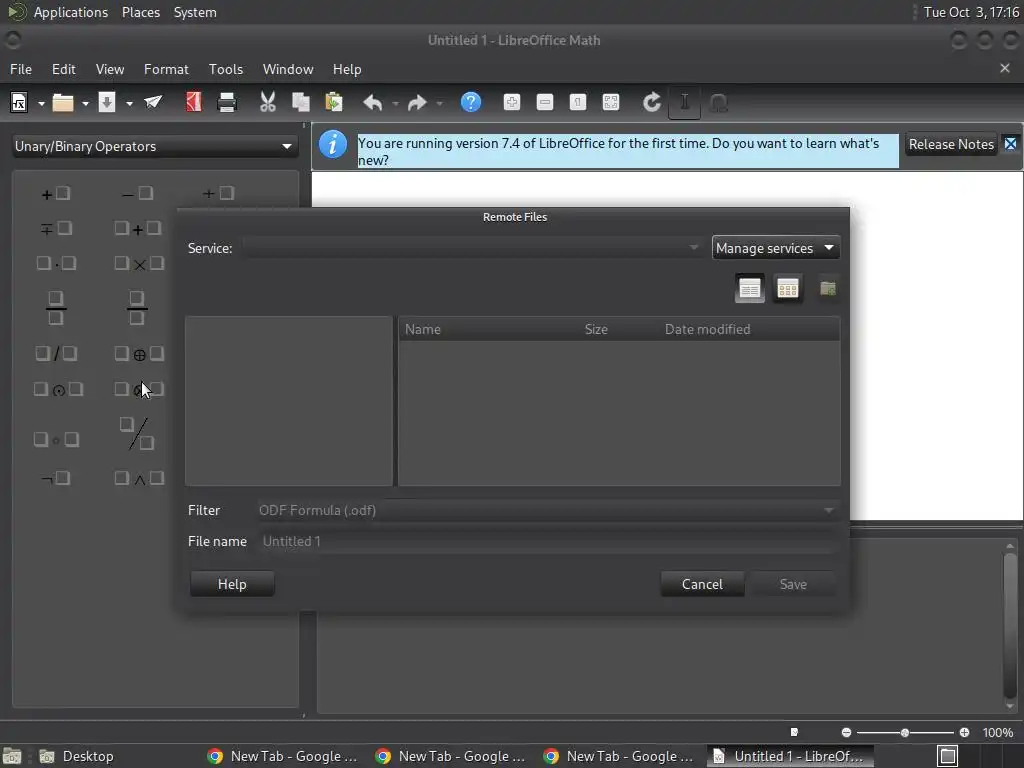Insert the logical AND operator

pyautogui.click(x=138, y=479)
